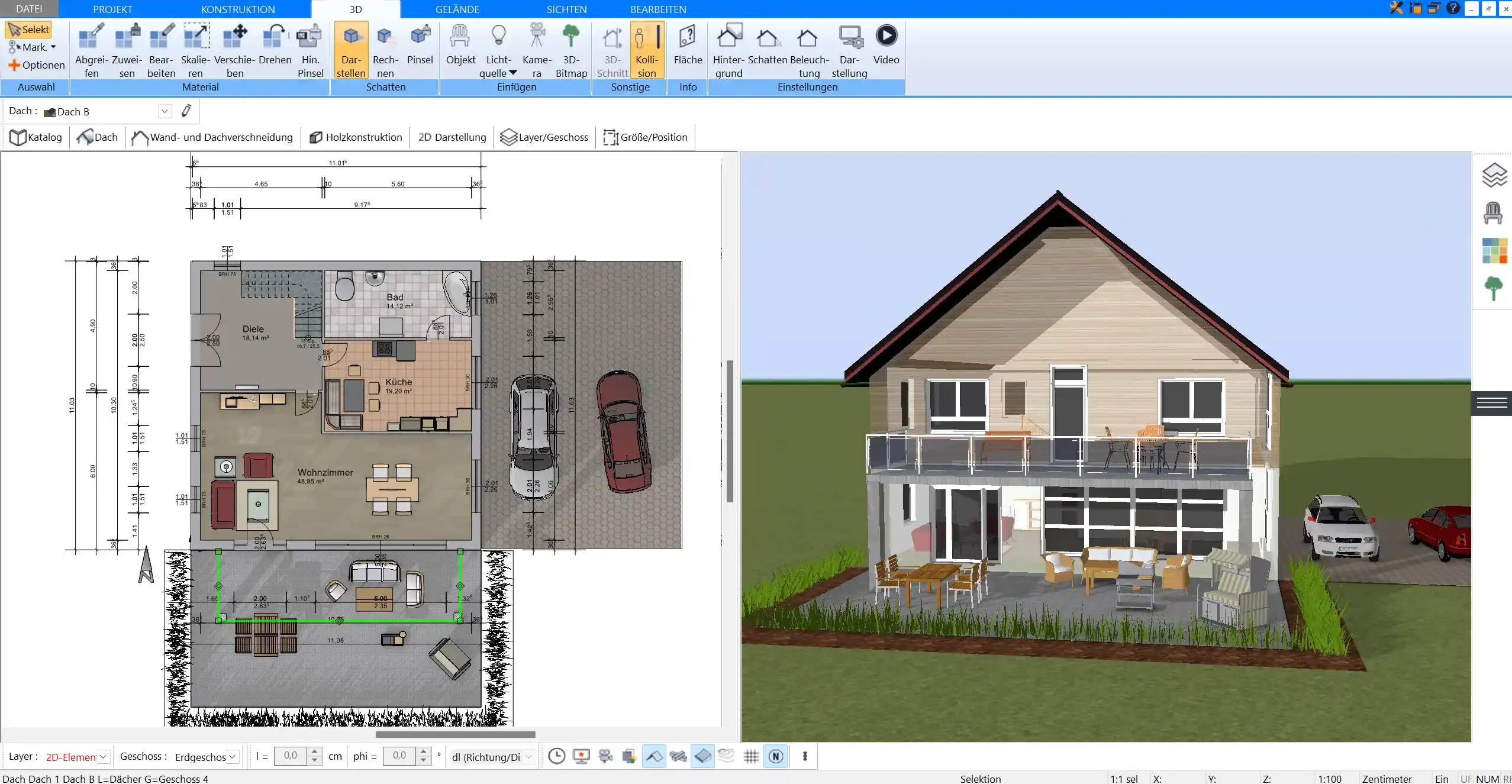Image resolution: width=1512 pixels, height=784 pixels.
Task: Switch to the DATEI menu
Action: [x=29, y=9]
